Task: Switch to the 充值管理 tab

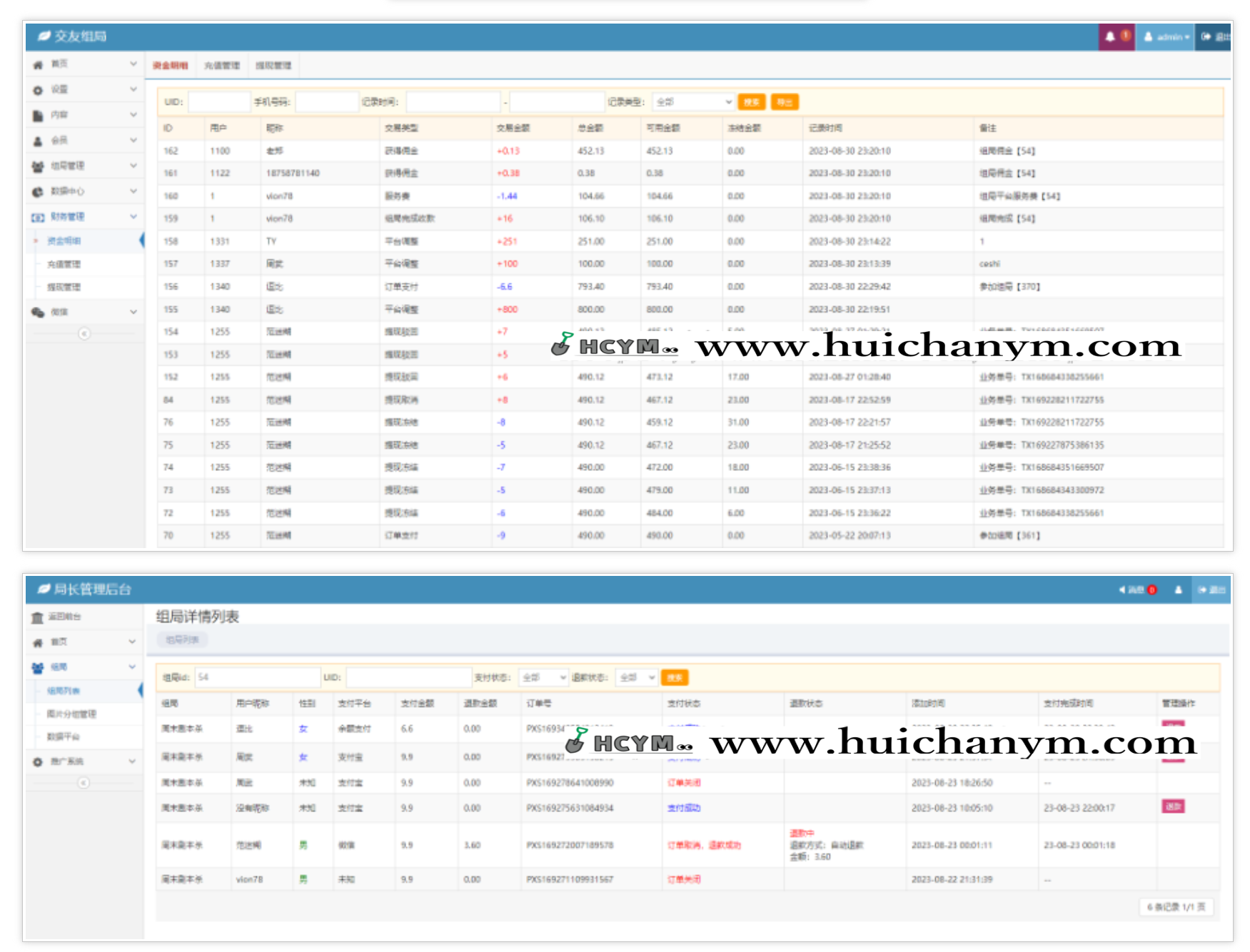Action: [222, 65]
